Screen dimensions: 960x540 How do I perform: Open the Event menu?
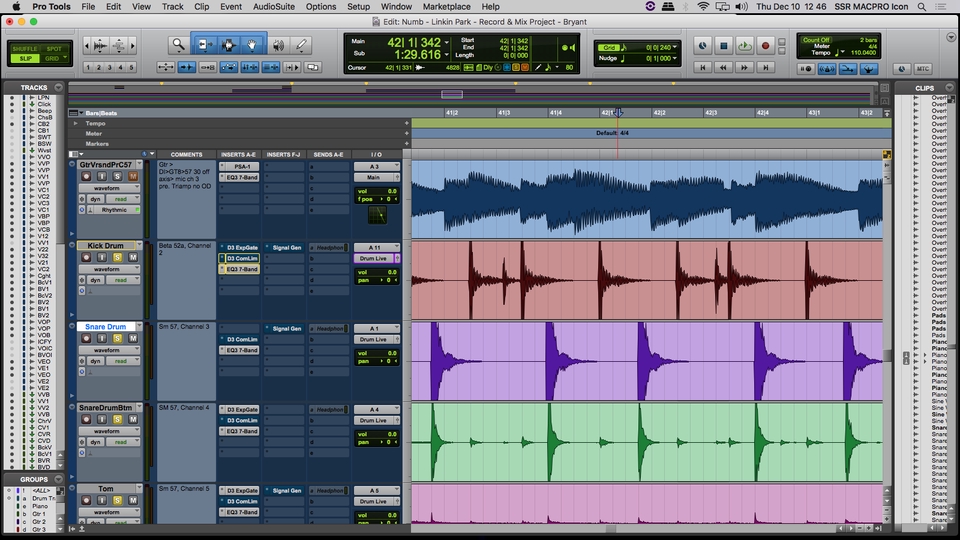click(231, 6)
